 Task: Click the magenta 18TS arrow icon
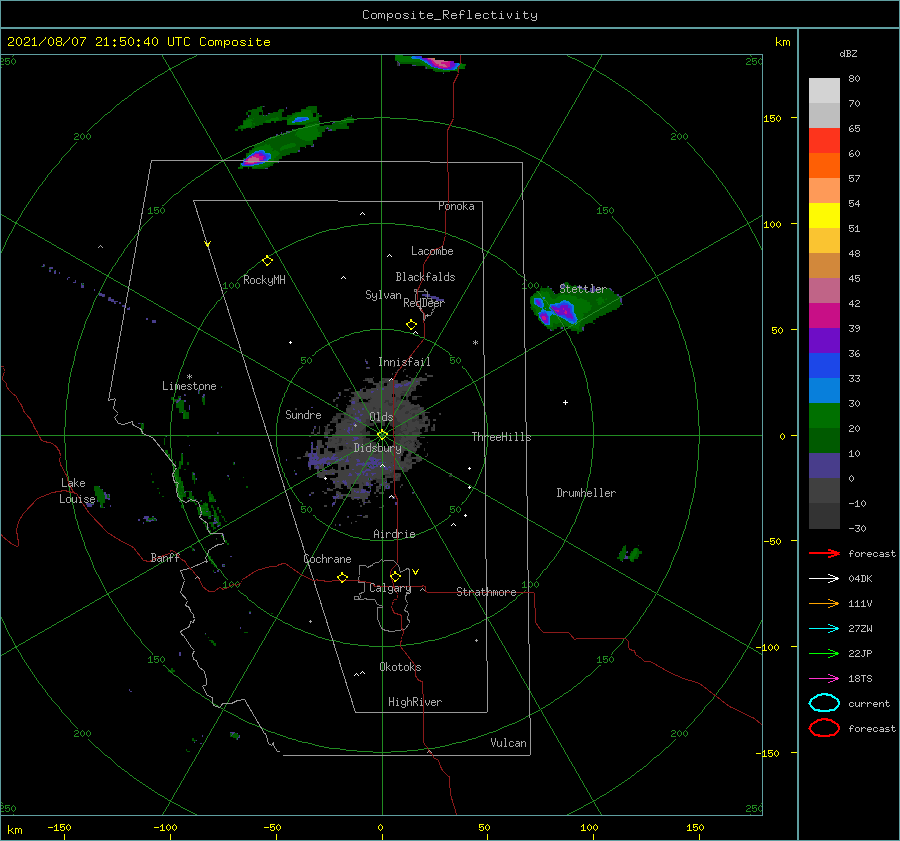(x=824, y=679)
